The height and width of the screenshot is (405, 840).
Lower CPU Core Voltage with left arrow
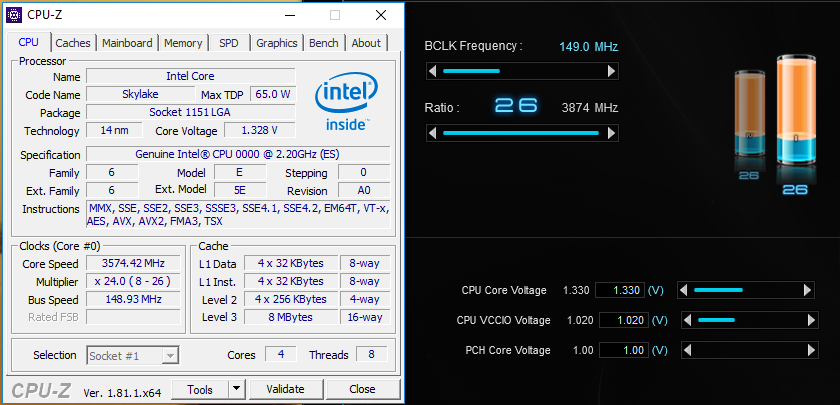(x=683, y=290)
